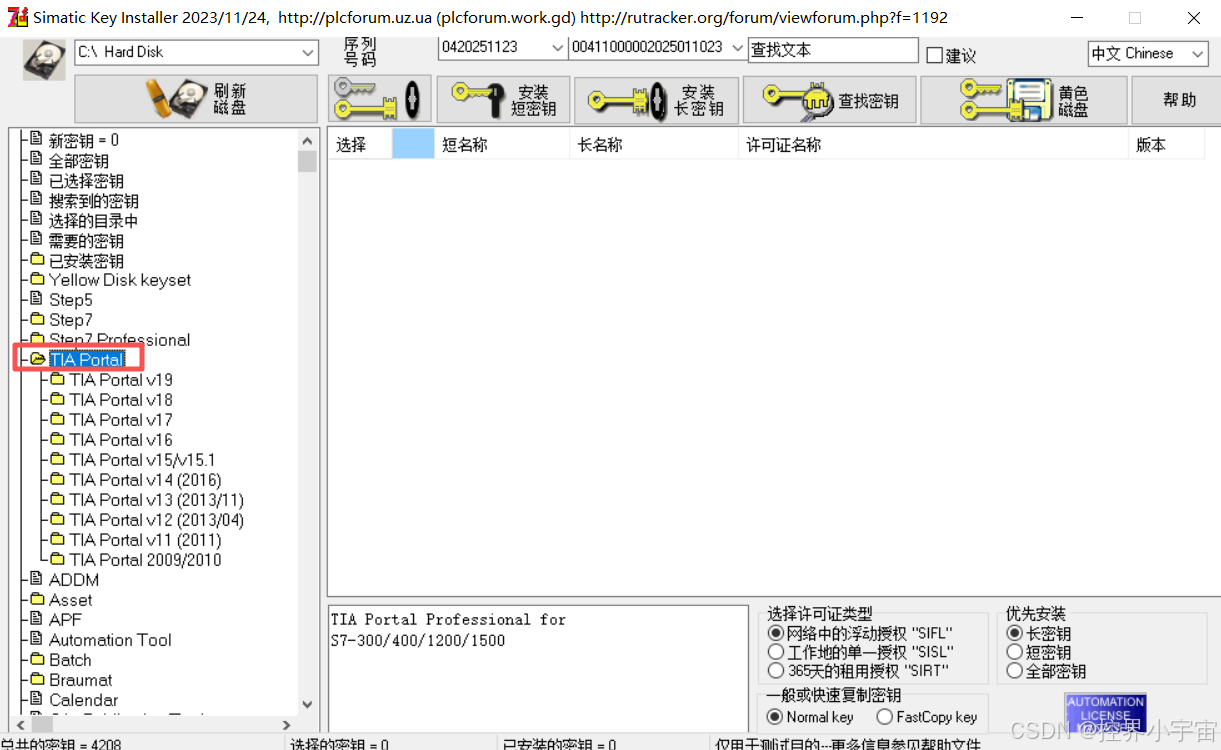Click the tree scrollbar down arrow
This screenshot has height=750, width=1221.
(307, 705)
